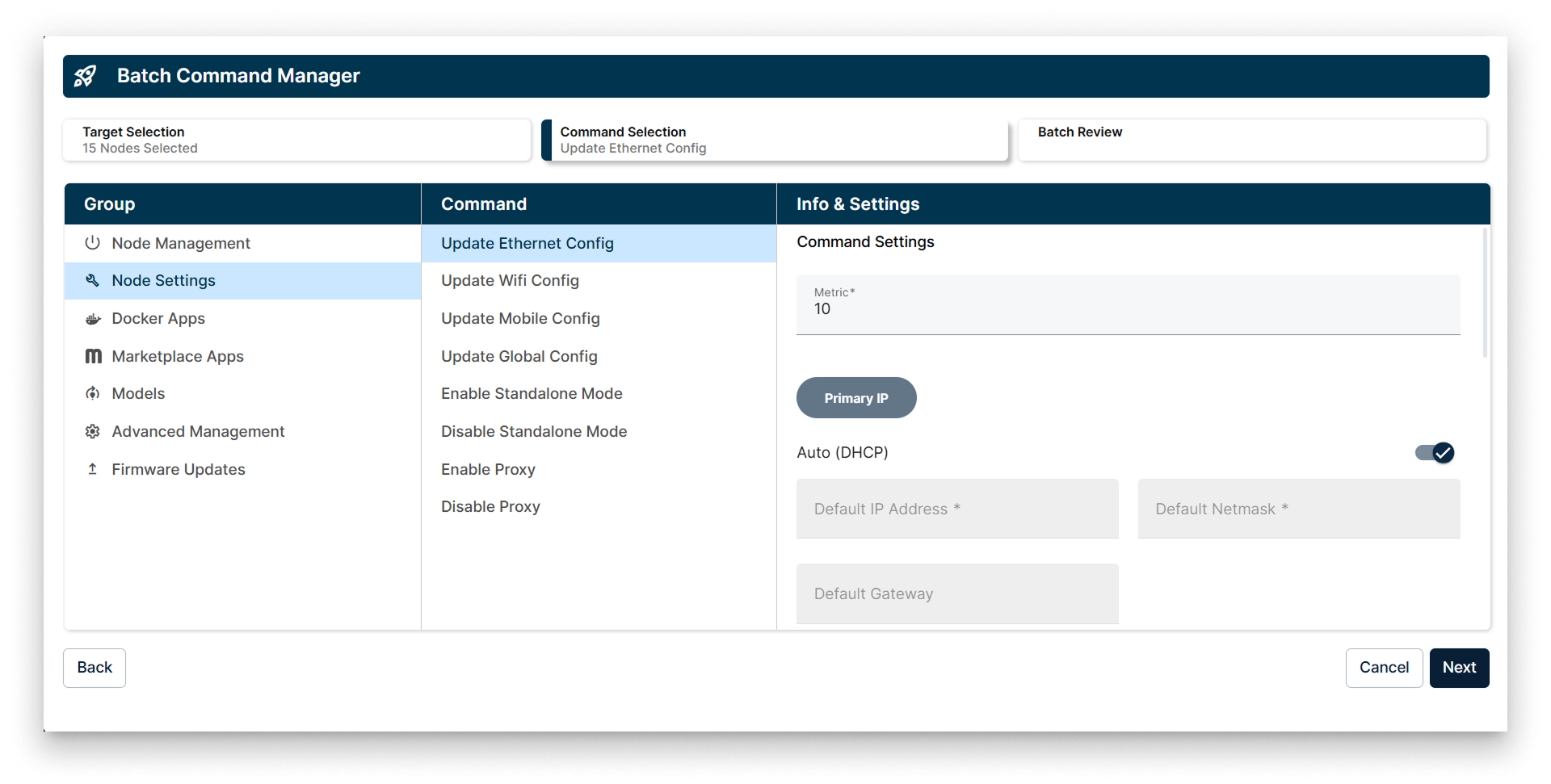The height and width of the screenshot is (784, 1551).
Task: Switch to the Target Selection step
Action: pos(296,140)
